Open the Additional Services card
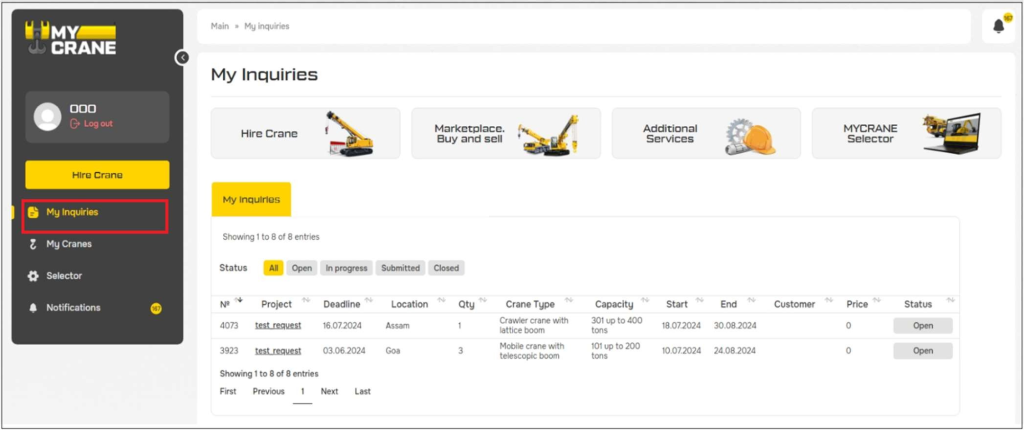 [x=706, y=133]
